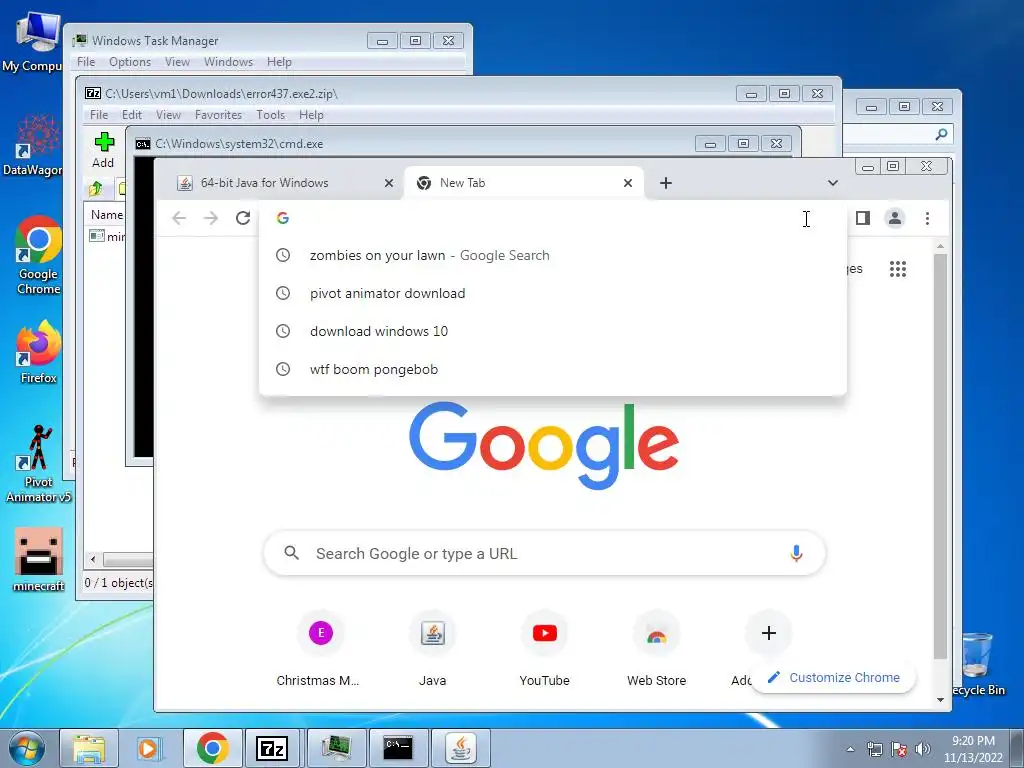Open the Pivot Animator v5 shortcut
The width and height of the screenshot is (1024, 768).
pos(38,464)
